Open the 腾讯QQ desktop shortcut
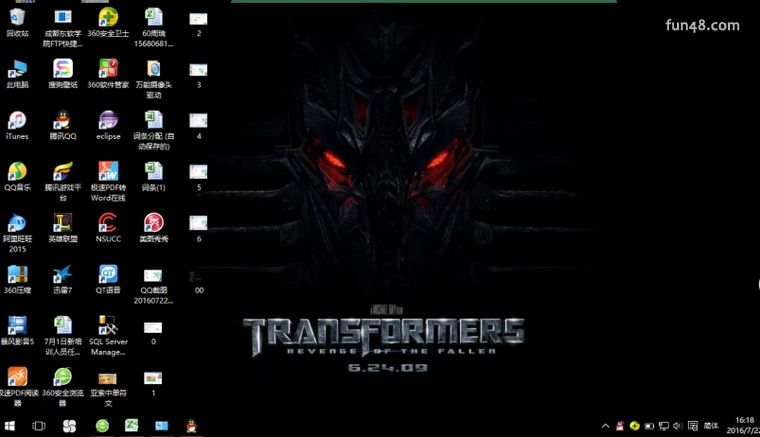The width and height of the screenshot is (760, 437). (63, 120)
